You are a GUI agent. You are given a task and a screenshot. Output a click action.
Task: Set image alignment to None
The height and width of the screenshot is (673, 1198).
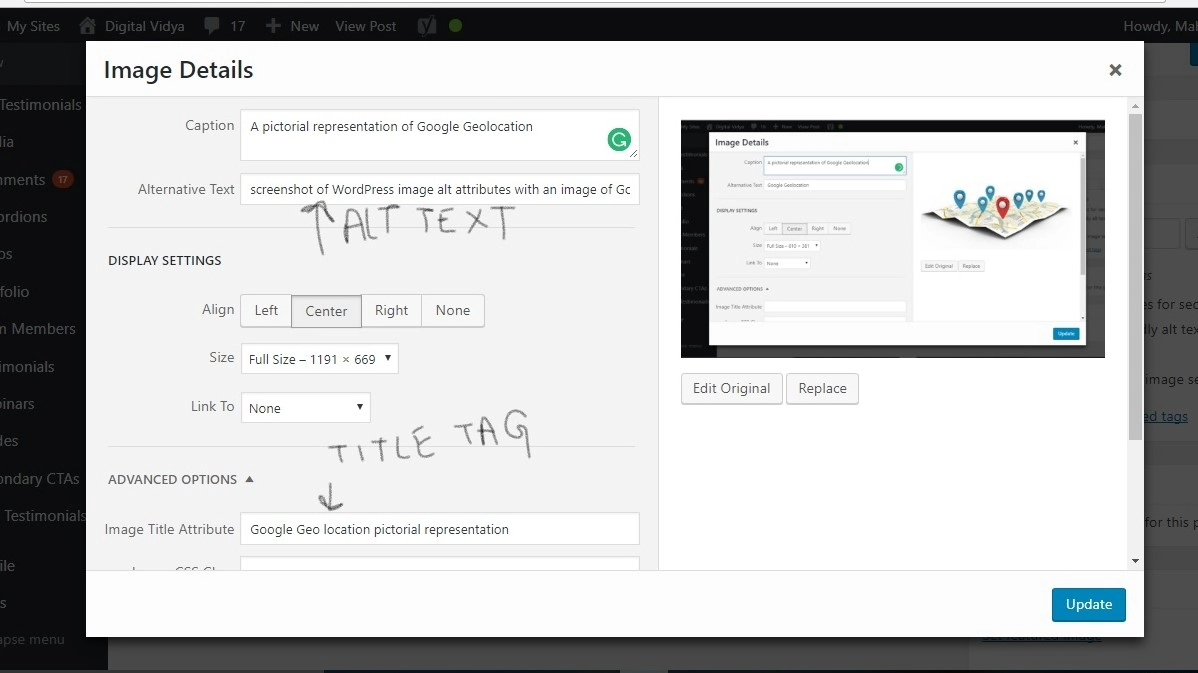tap(452, 310)
